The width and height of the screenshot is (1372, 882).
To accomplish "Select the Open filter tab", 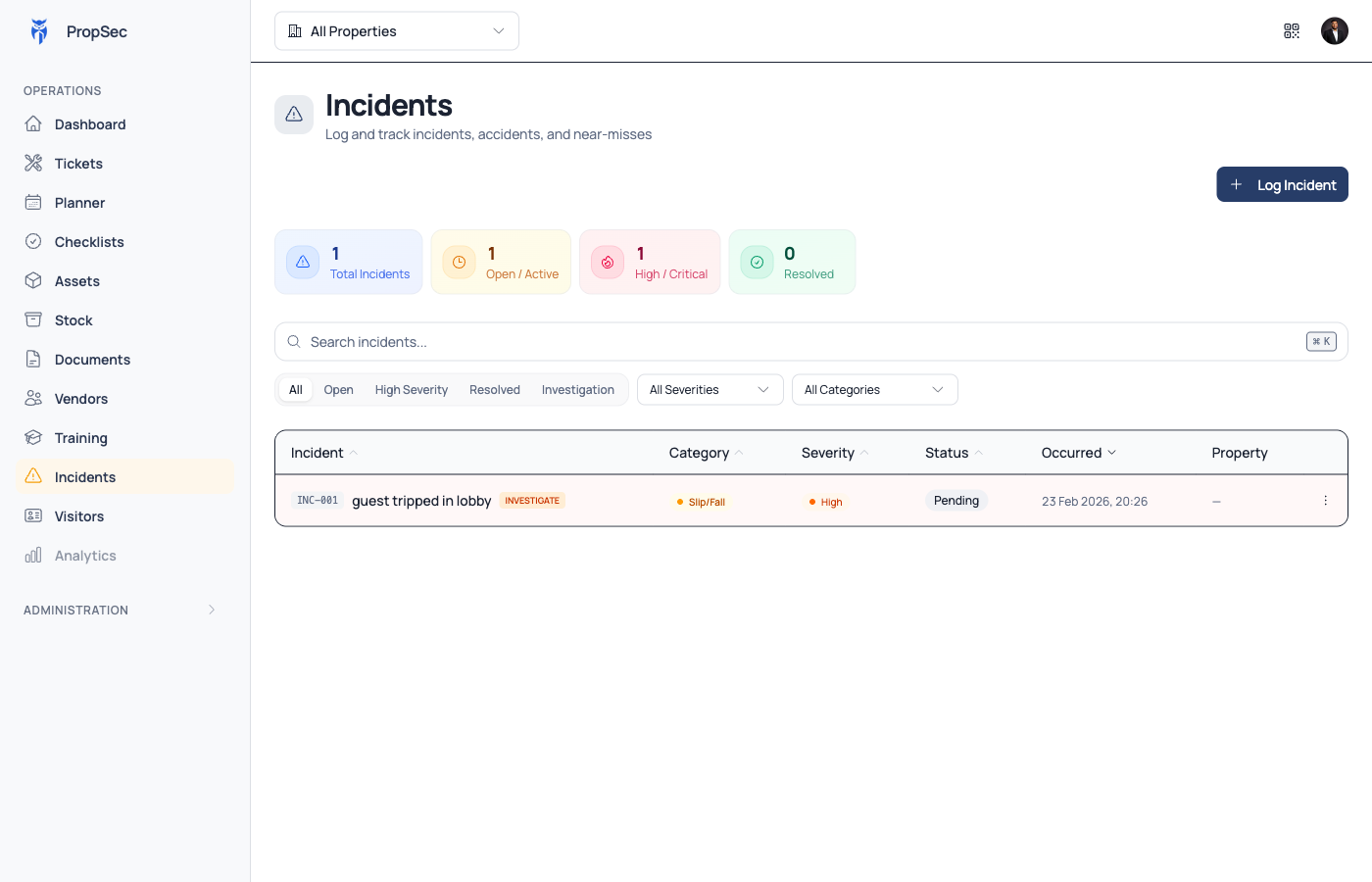I will 339,390.
